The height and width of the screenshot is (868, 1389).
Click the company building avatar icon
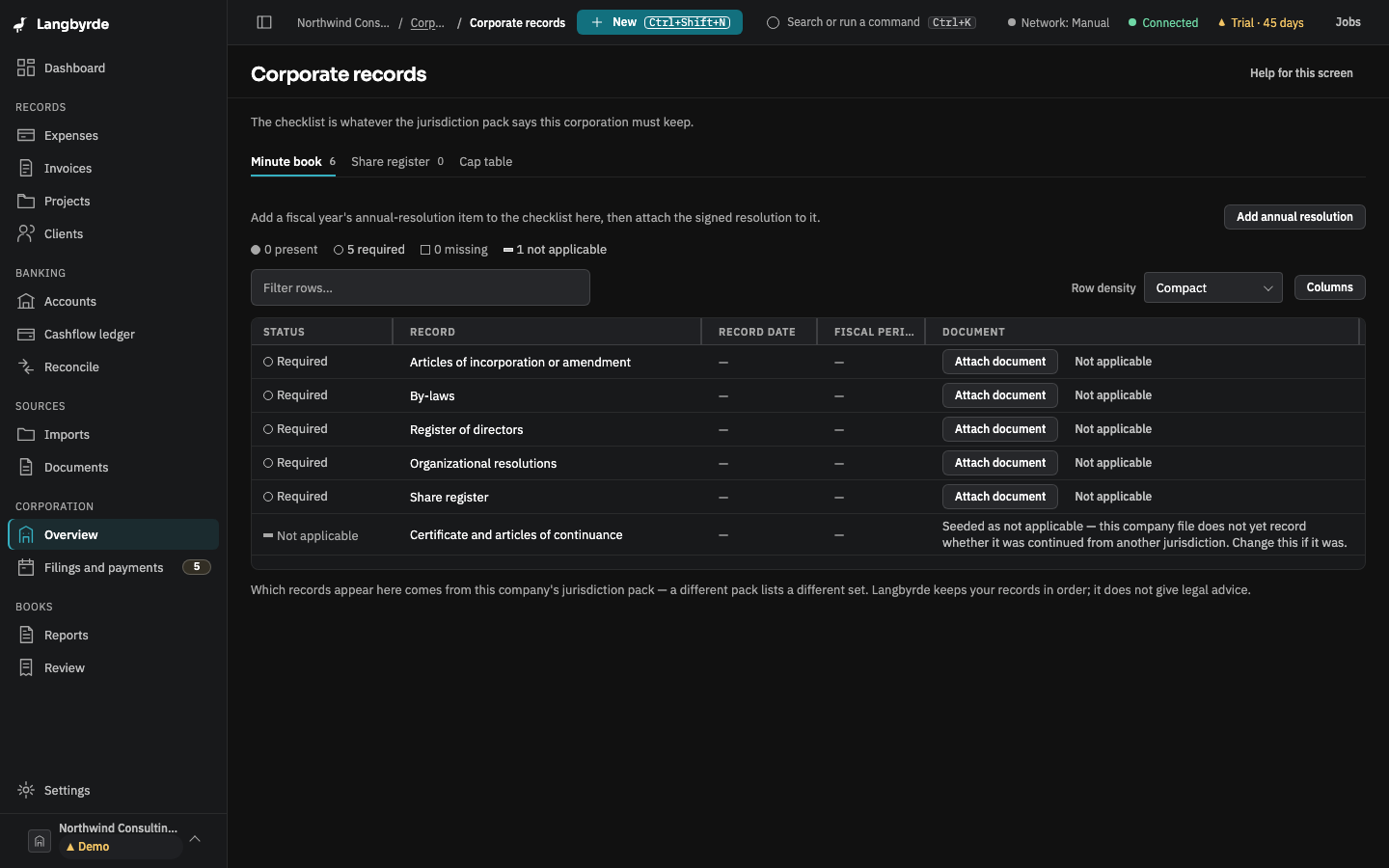[x=40, y=841]
